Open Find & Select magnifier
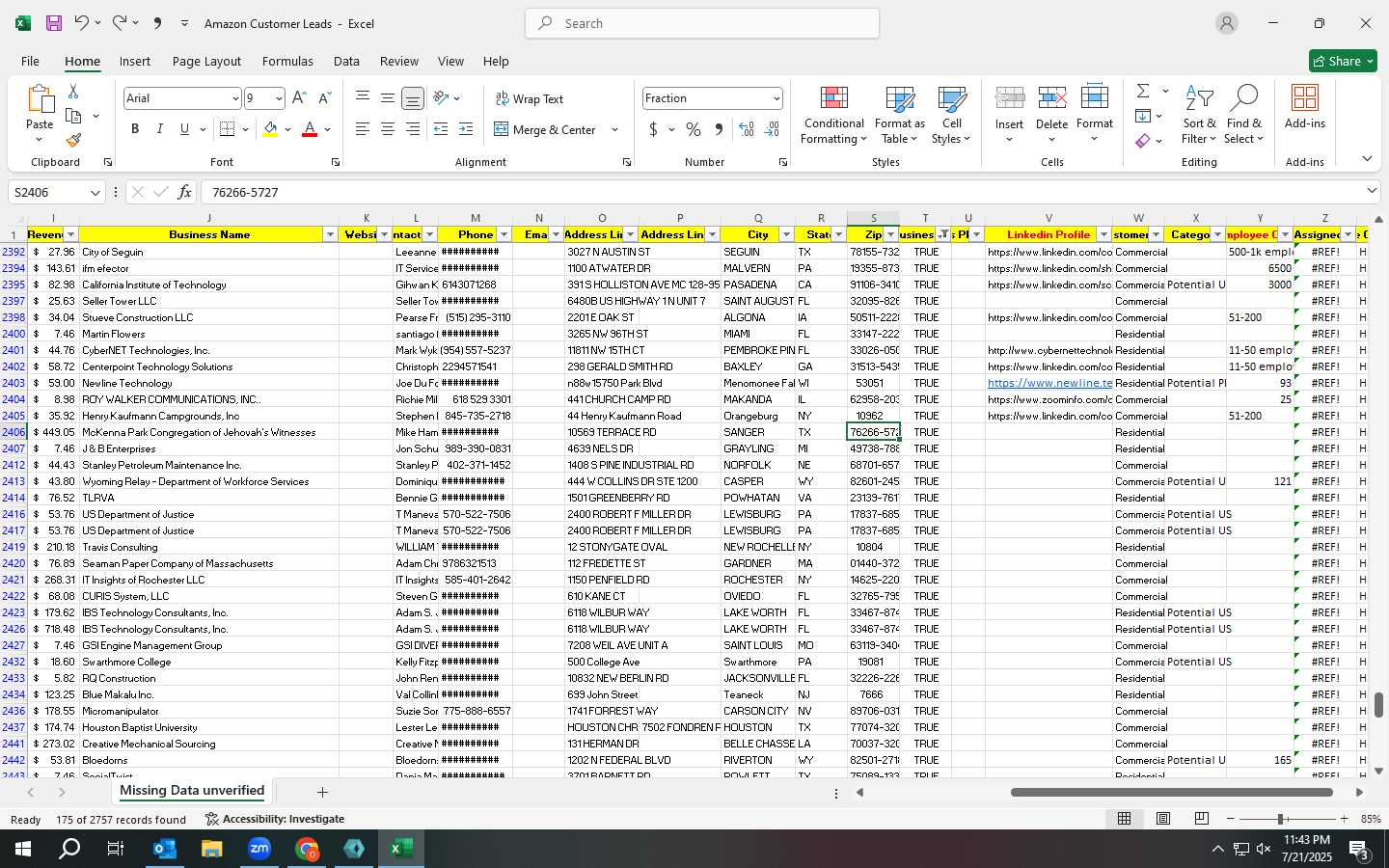Image resolution: width=1389 pixels, height=868 pixels. point(1244,116)
